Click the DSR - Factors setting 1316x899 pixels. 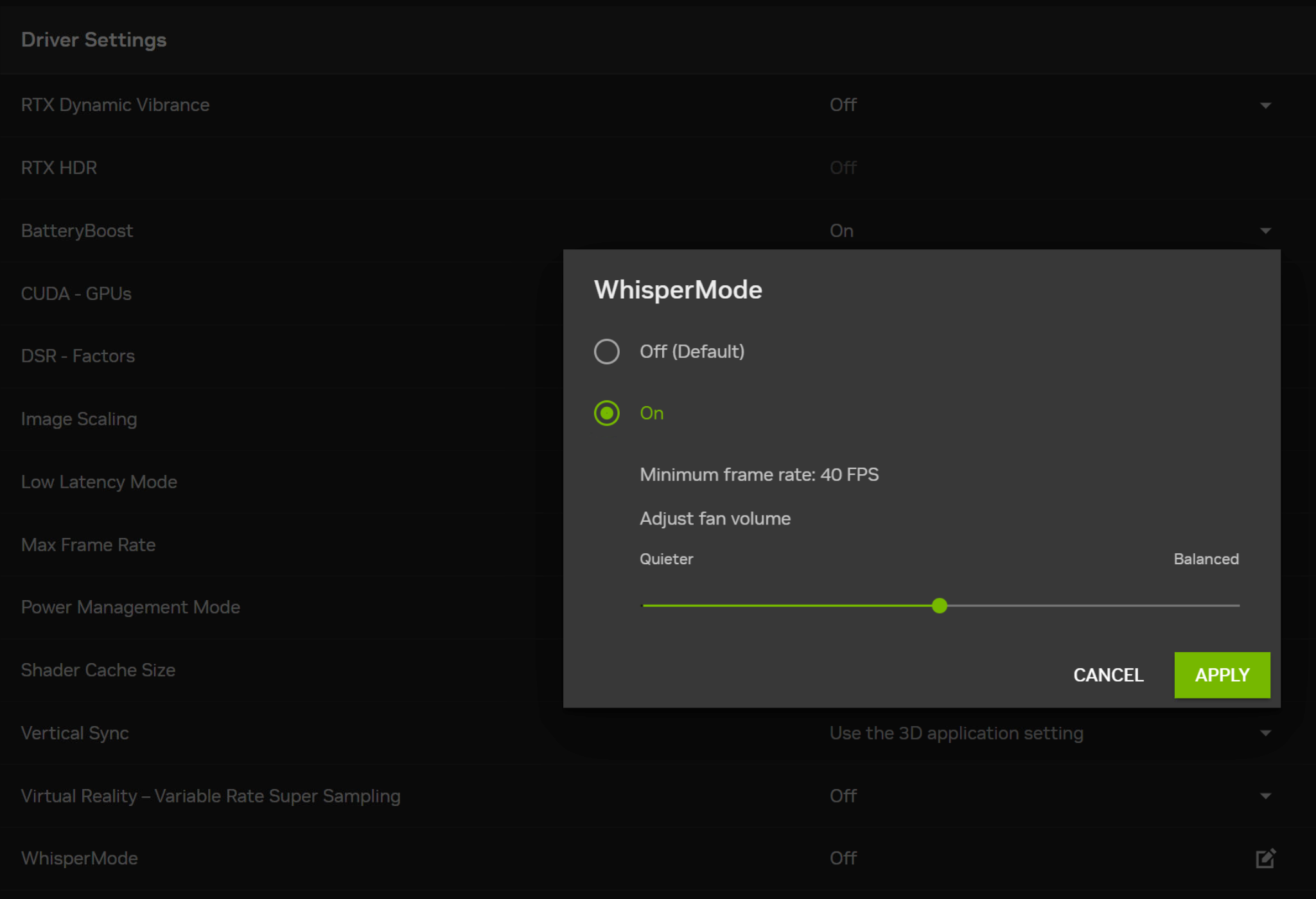tap(78, 355)
